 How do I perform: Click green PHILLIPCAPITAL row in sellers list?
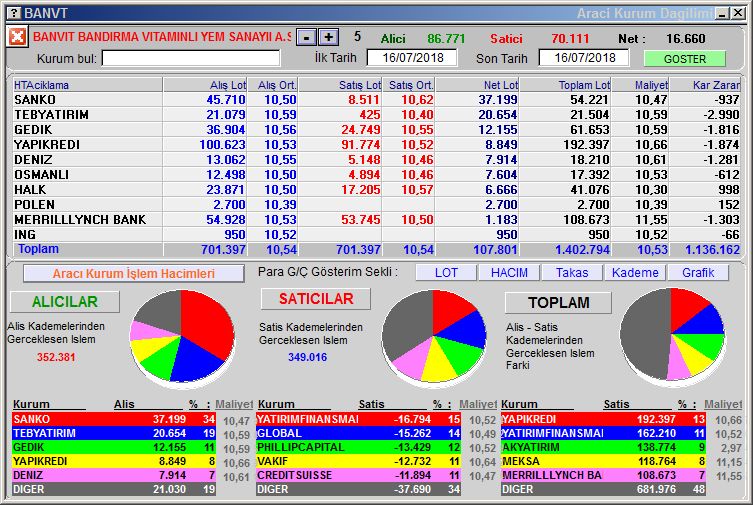click(x=358, y=447)
